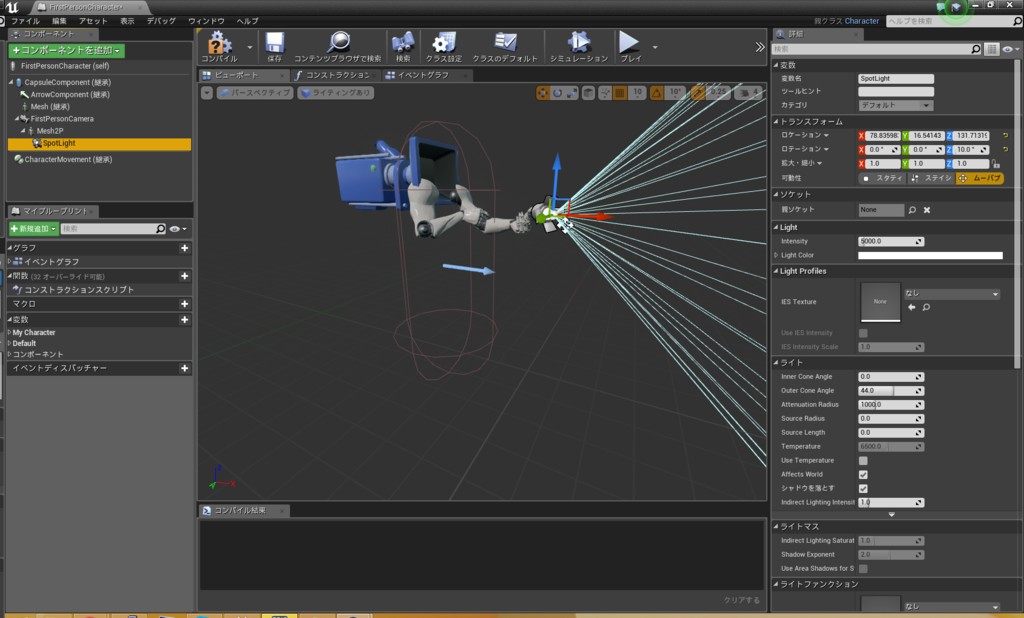Screen dimensions: 1024x618
Task: Select the rotate gizmo mode icon
Action: click(x=557, y=93)
